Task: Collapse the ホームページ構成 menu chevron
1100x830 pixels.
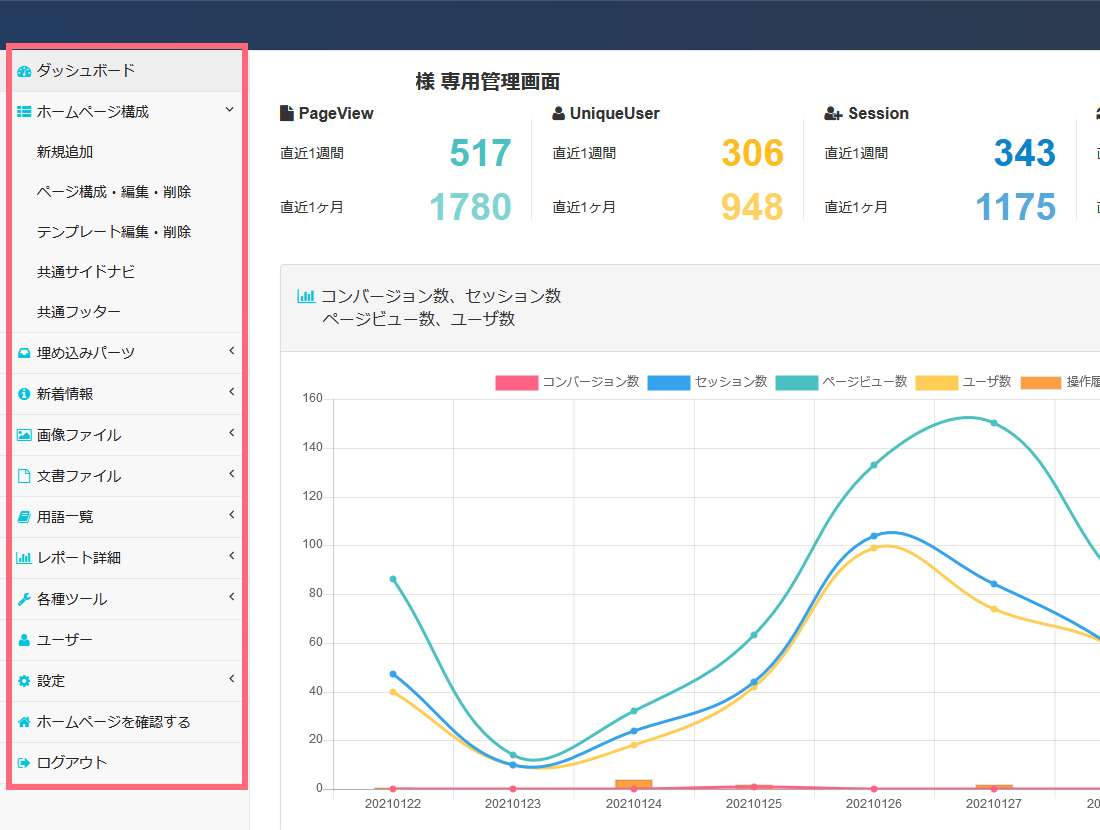Action: point(230,110)
